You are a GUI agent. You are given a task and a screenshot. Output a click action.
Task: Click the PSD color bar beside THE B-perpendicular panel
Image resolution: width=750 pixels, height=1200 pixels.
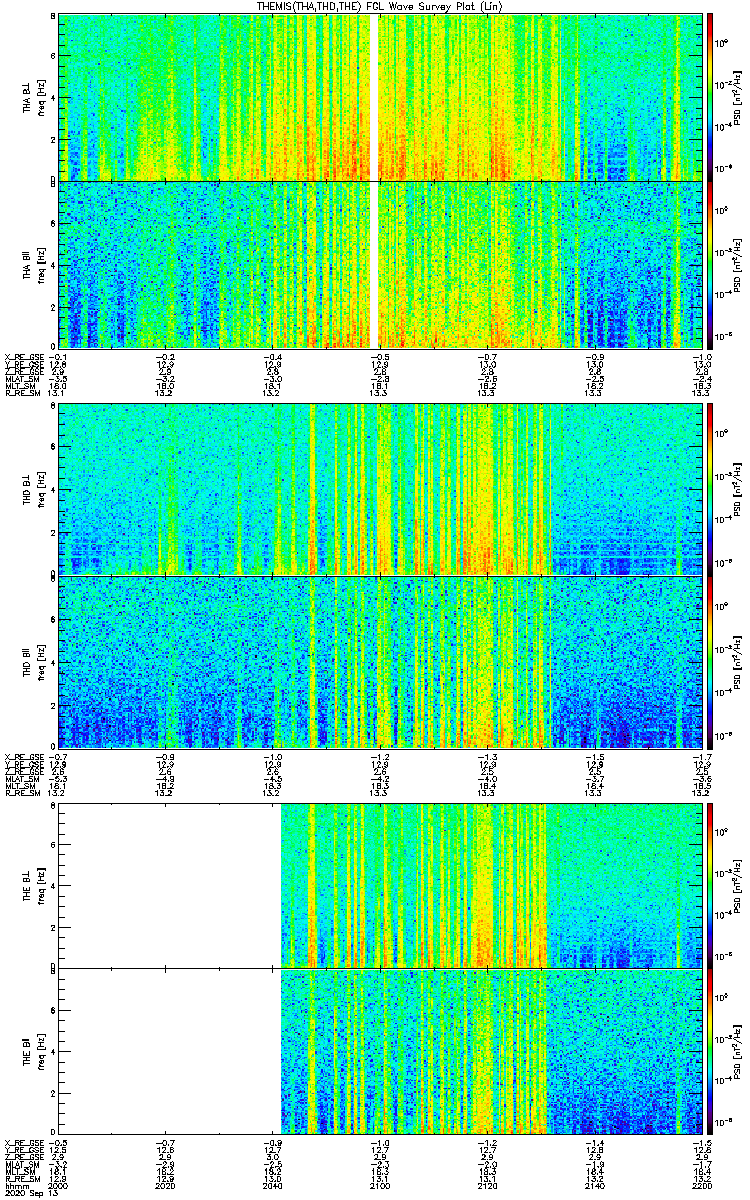click(710, 886)
